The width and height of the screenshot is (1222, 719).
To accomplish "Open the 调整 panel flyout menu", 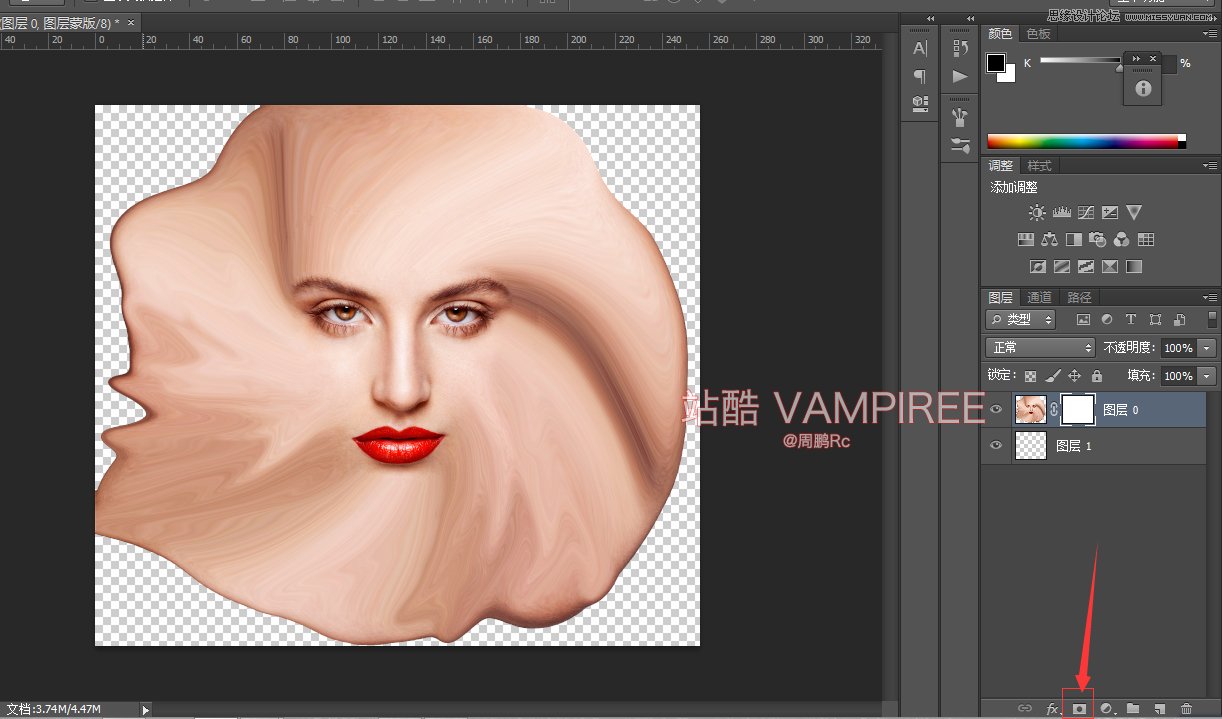I will 1211,166.
